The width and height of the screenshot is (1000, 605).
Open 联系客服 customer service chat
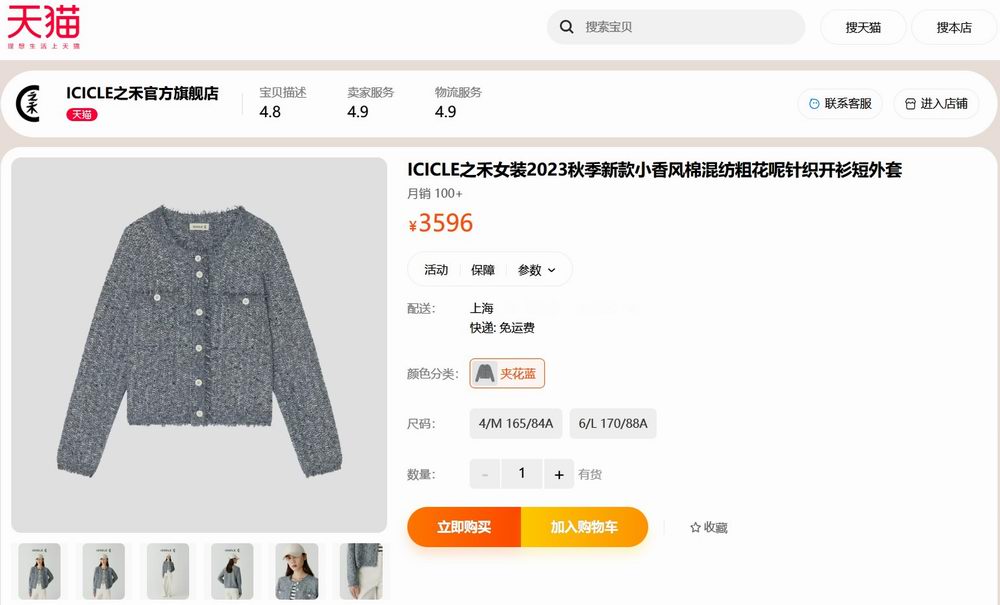point(840,103)
